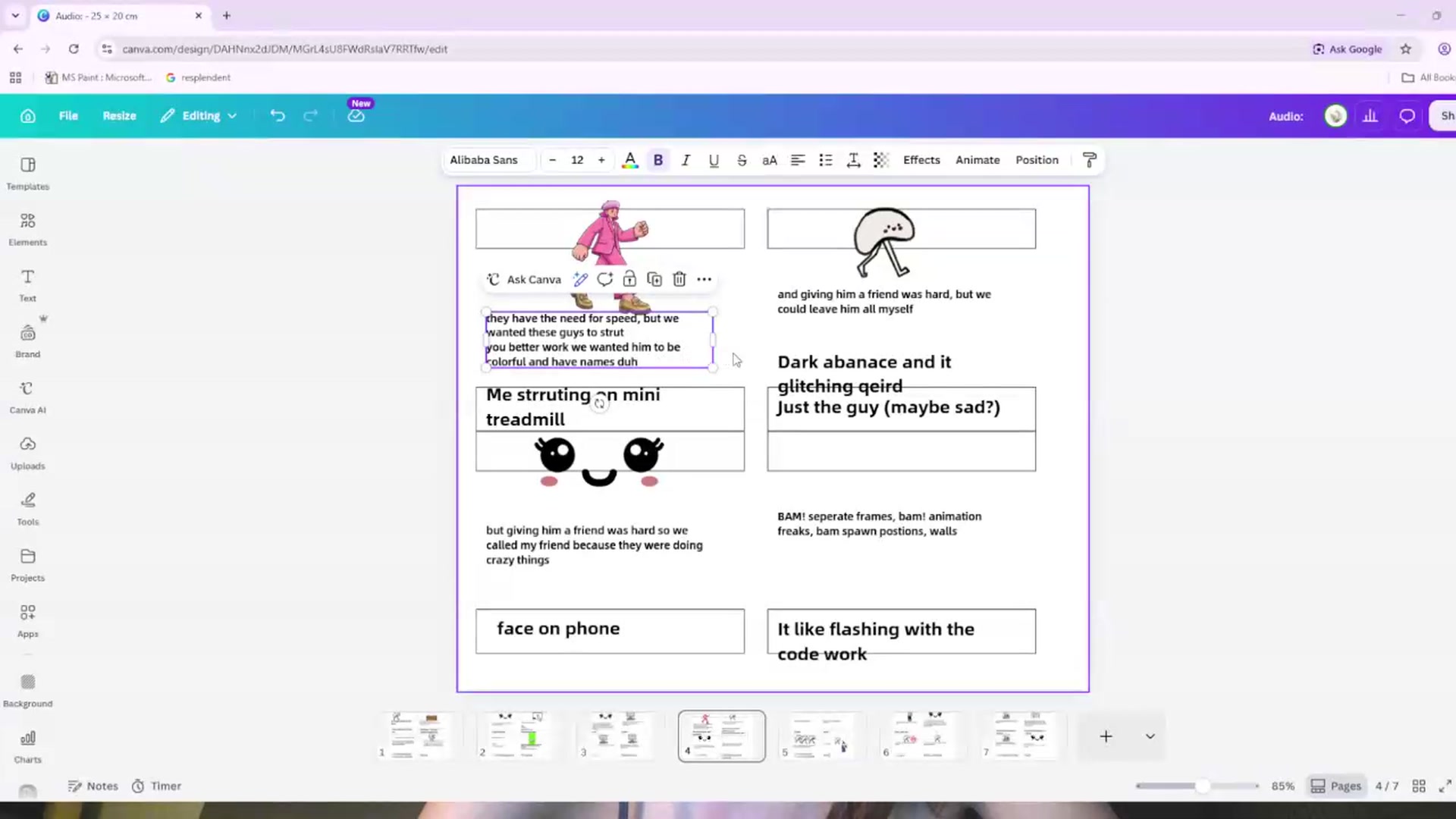
Task: Open the Tools panel
Action: coord(28,509)
